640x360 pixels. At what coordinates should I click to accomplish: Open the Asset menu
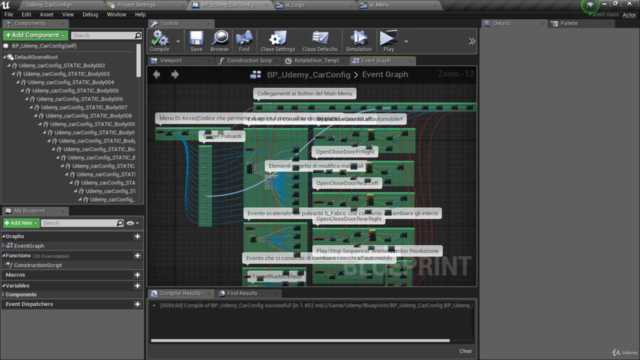(x=47, y=14)
